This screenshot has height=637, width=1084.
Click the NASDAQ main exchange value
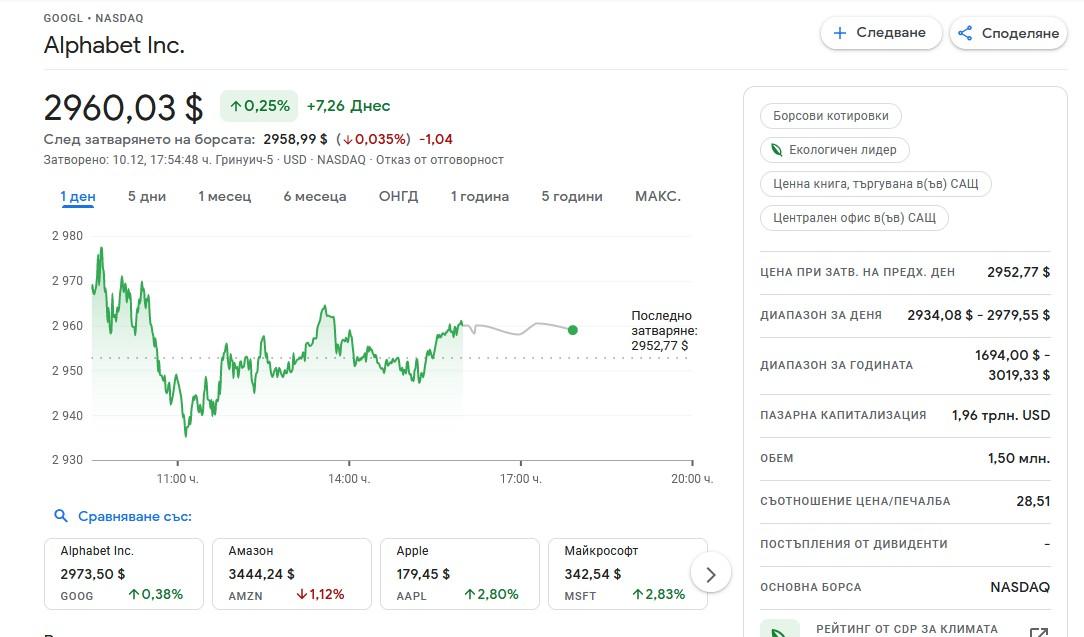1020,587
